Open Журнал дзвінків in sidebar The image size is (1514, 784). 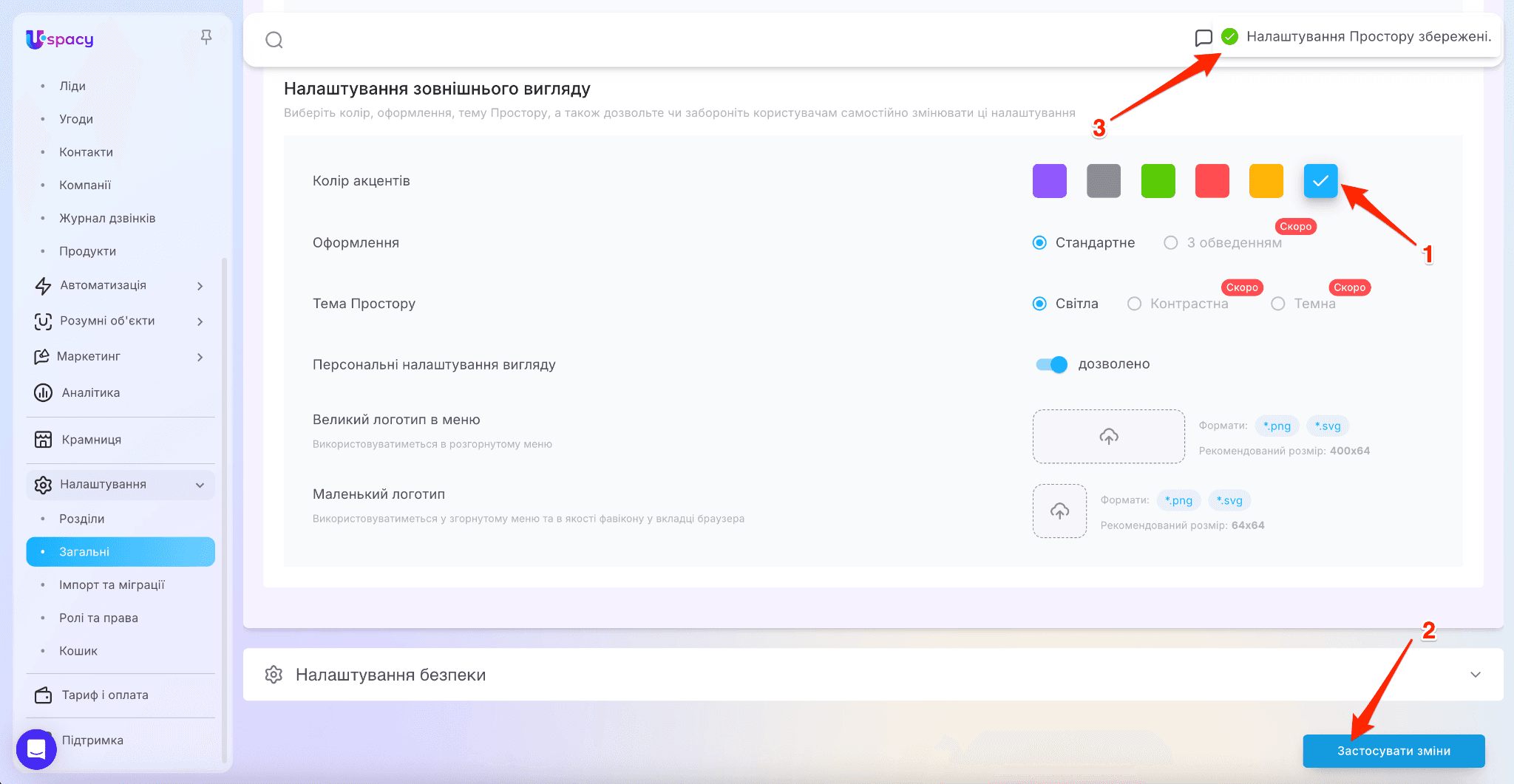107,219
